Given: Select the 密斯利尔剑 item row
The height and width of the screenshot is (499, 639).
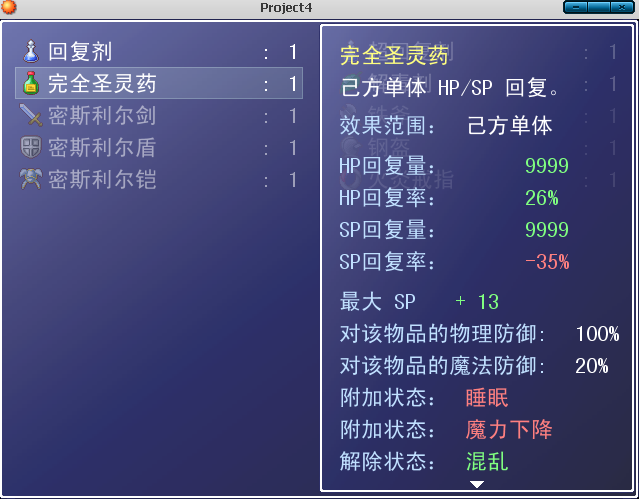Looking at the screenshot, I should tap(159, 115).
